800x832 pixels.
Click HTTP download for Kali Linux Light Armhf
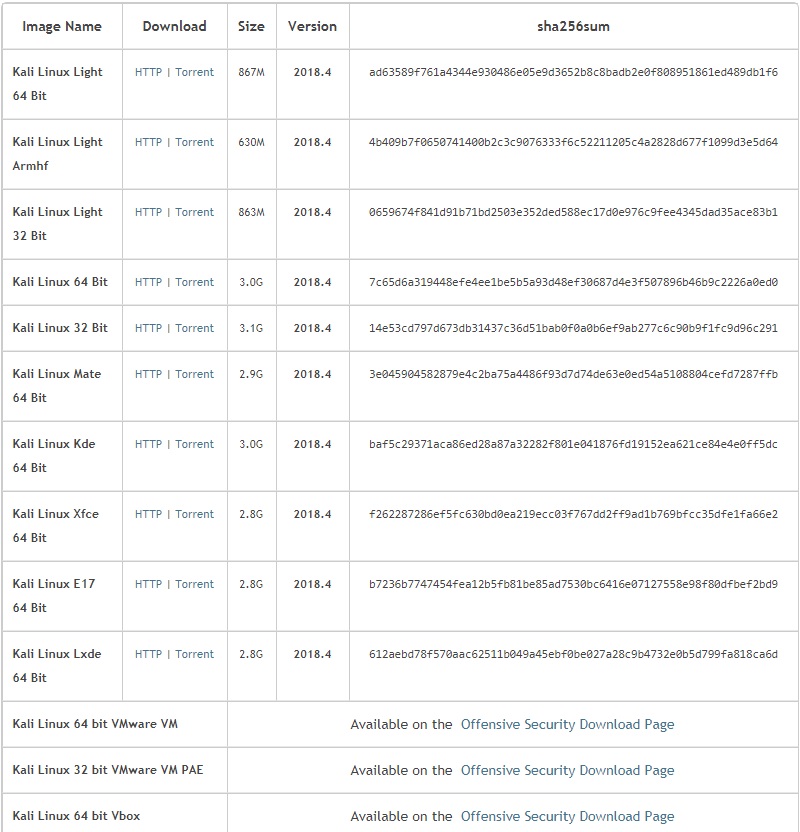pos(148,142)
